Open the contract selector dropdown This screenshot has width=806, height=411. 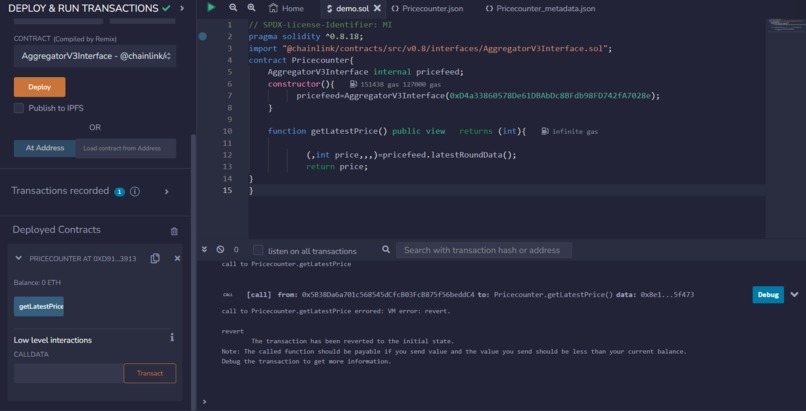pyautogui.click(x=95, y=56)
